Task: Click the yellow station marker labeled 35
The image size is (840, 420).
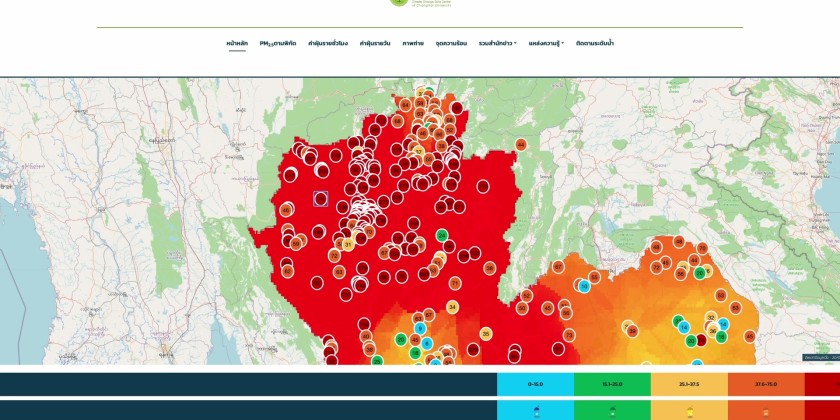Action: coord(486,334)
